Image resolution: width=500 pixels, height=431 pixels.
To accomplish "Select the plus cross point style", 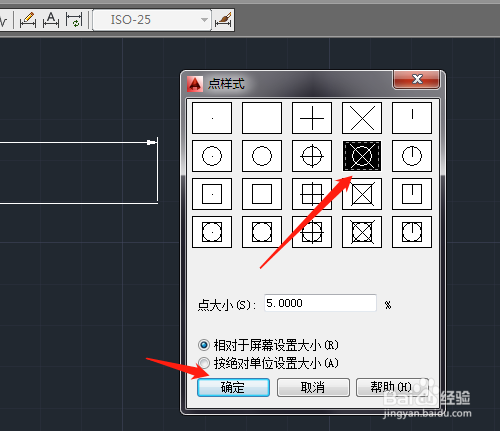I will (312, 118).
